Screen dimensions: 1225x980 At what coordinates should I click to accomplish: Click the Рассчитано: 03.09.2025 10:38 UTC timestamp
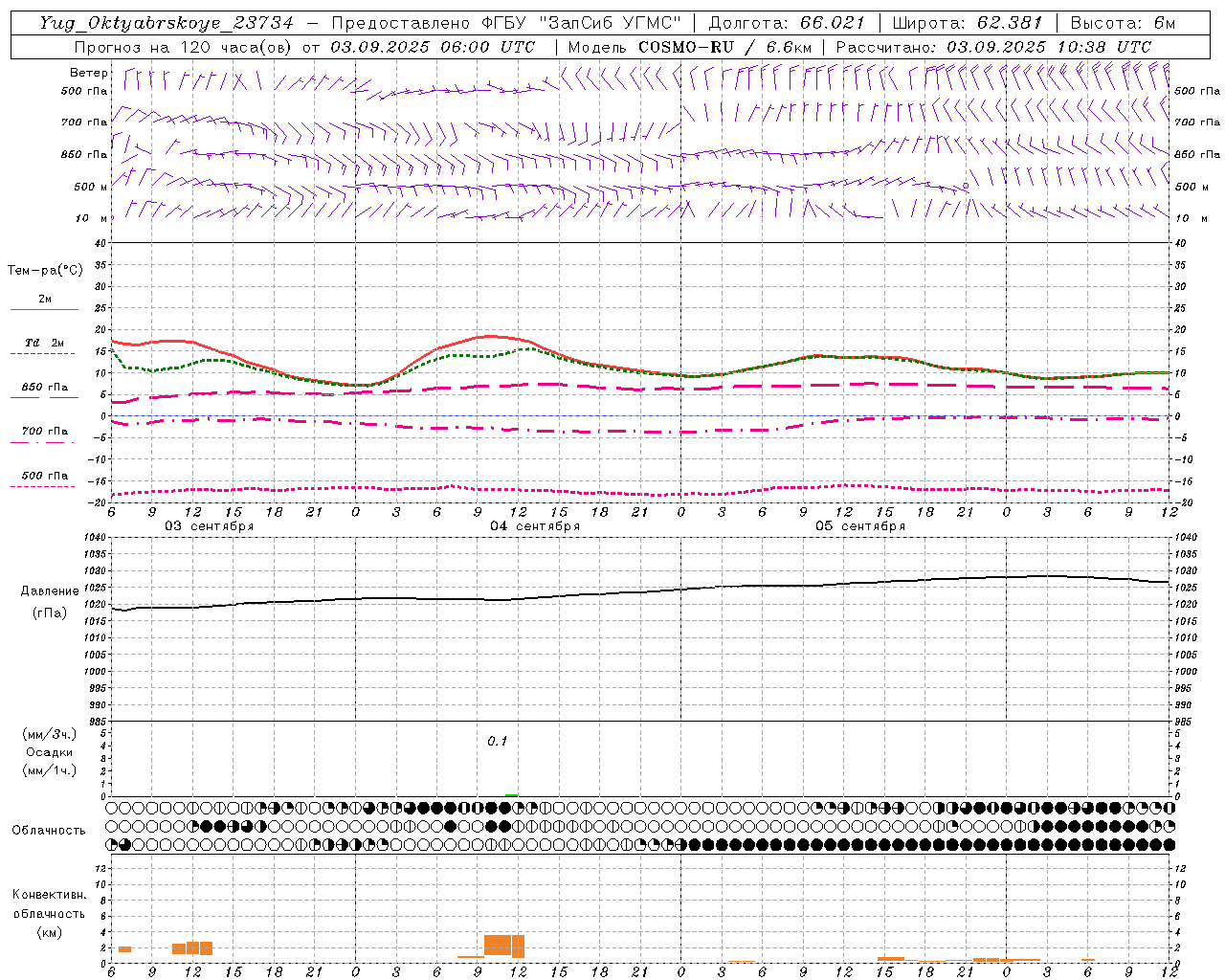(993, 47)
